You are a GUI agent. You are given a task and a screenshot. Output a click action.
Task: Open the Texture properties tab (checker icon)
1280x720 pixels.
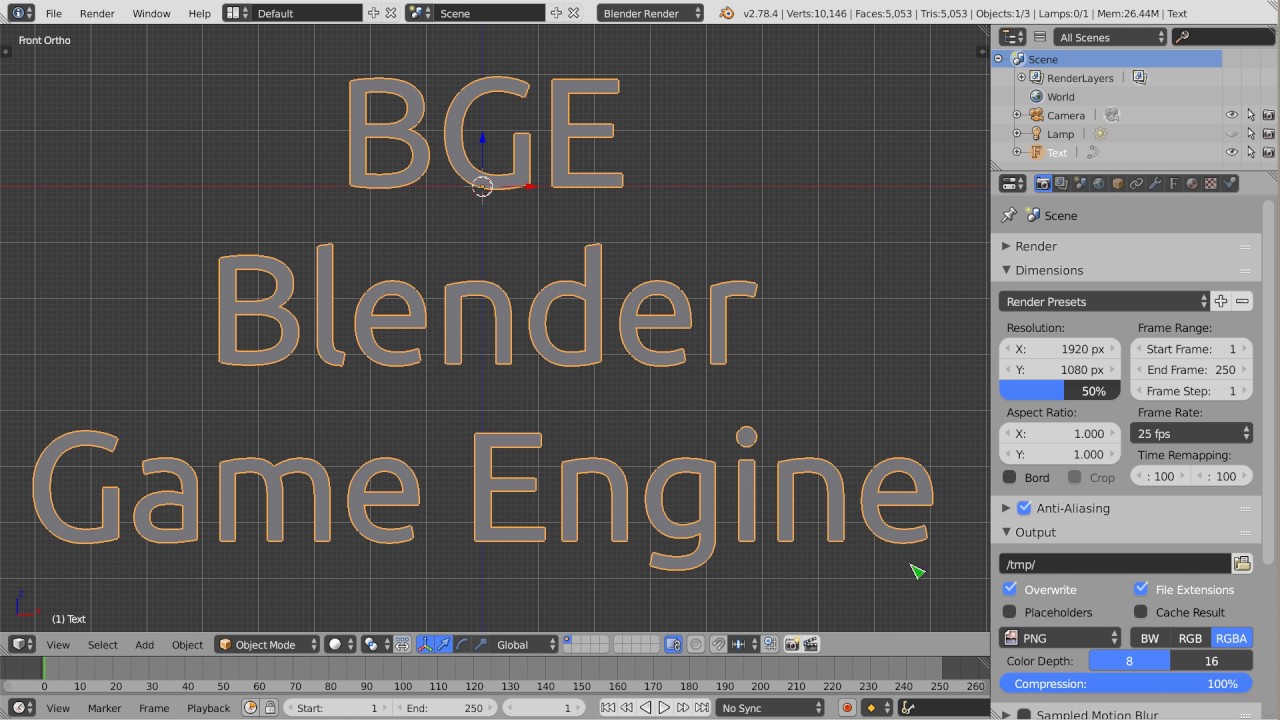point(1211,184)
